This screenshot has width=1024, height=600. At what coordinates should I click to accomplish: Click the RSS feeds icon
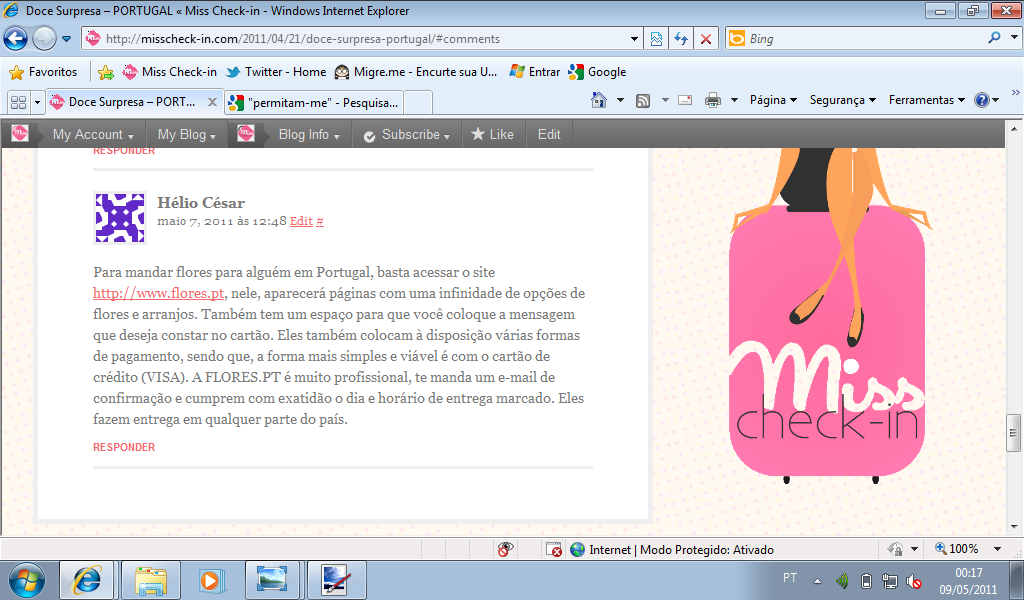[x=643, y=100]
